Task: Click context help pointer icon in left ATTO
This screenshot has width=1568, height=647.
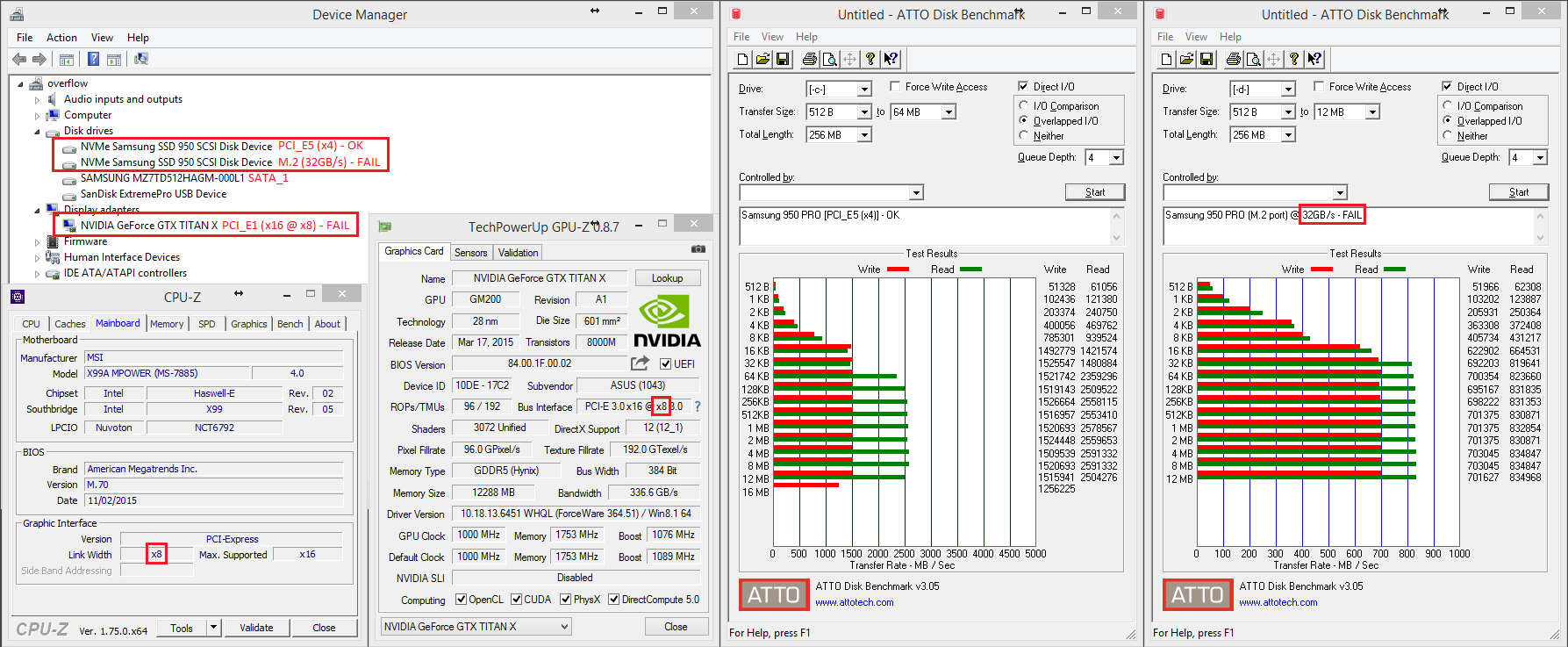Action: (891, 59)
